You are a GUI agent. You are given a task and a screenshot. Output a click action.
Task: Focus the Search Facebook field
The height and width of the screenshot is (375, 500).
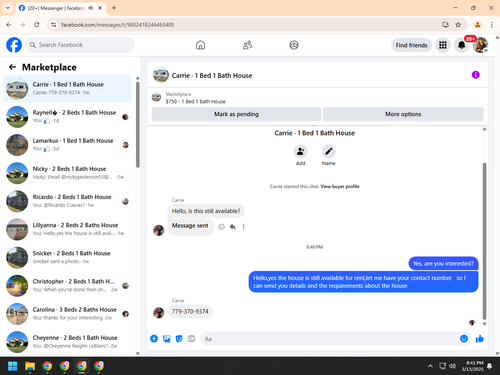pos(80,45)
